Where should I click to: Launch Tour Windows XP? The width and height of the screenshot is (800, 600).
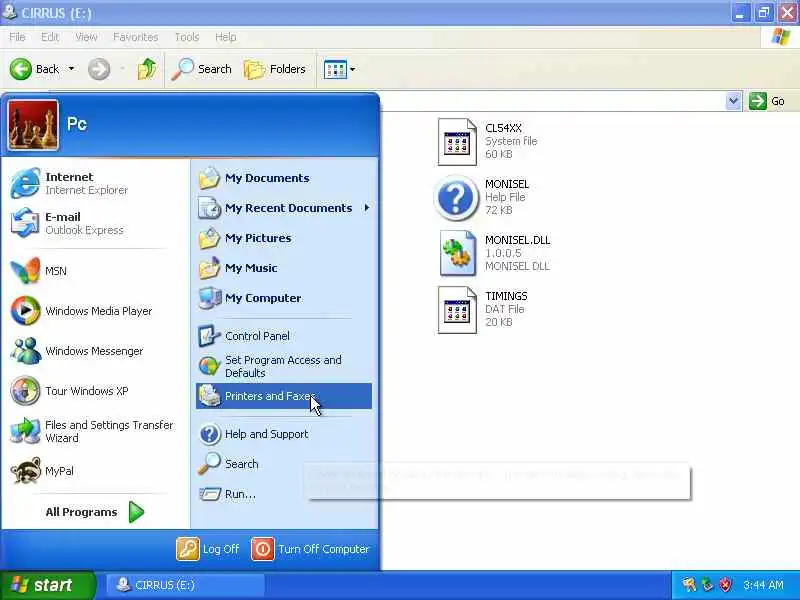coord(95,391)
